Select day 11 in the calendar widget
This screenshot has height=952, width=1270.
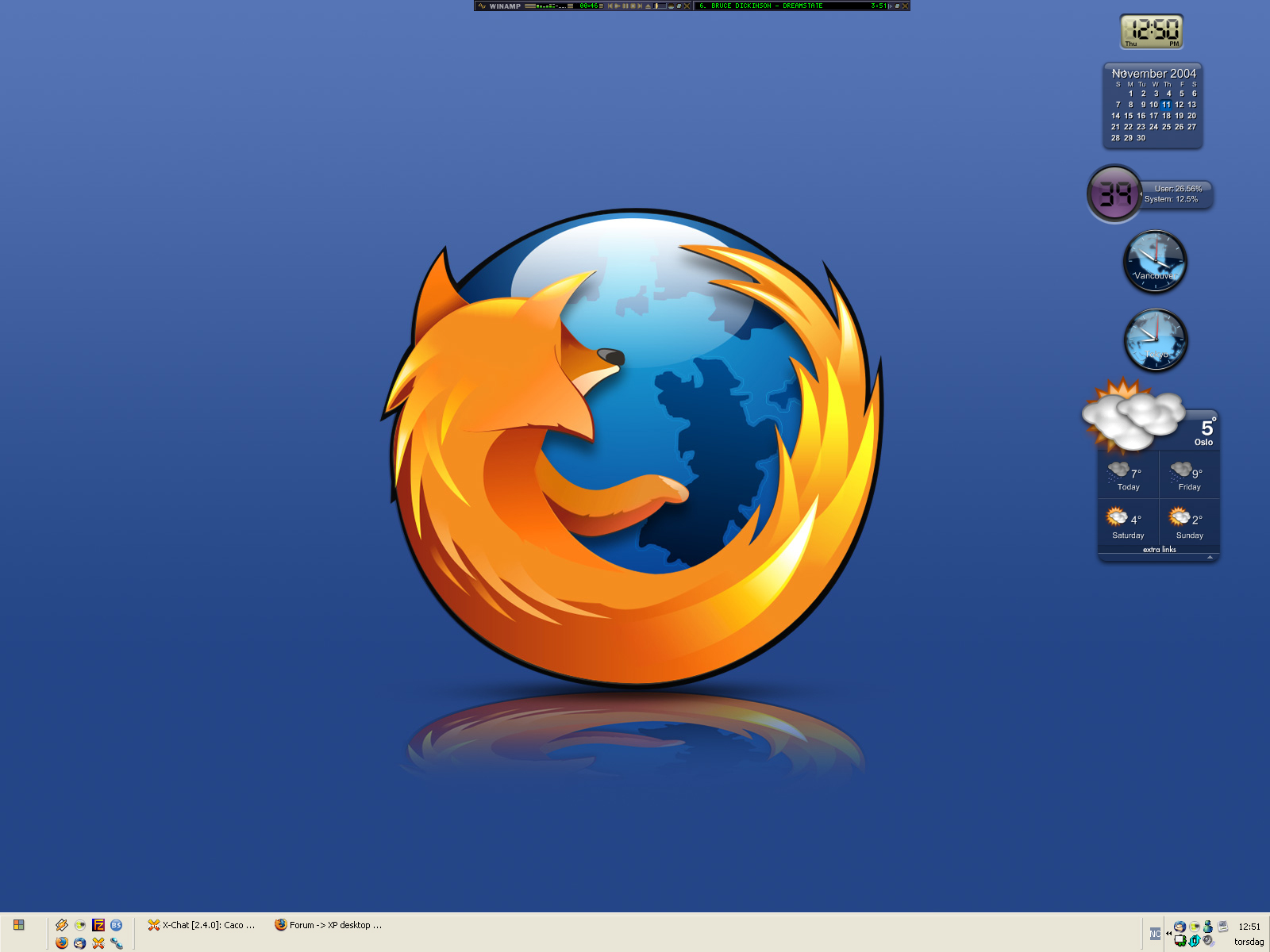(x=1166, y=105)
